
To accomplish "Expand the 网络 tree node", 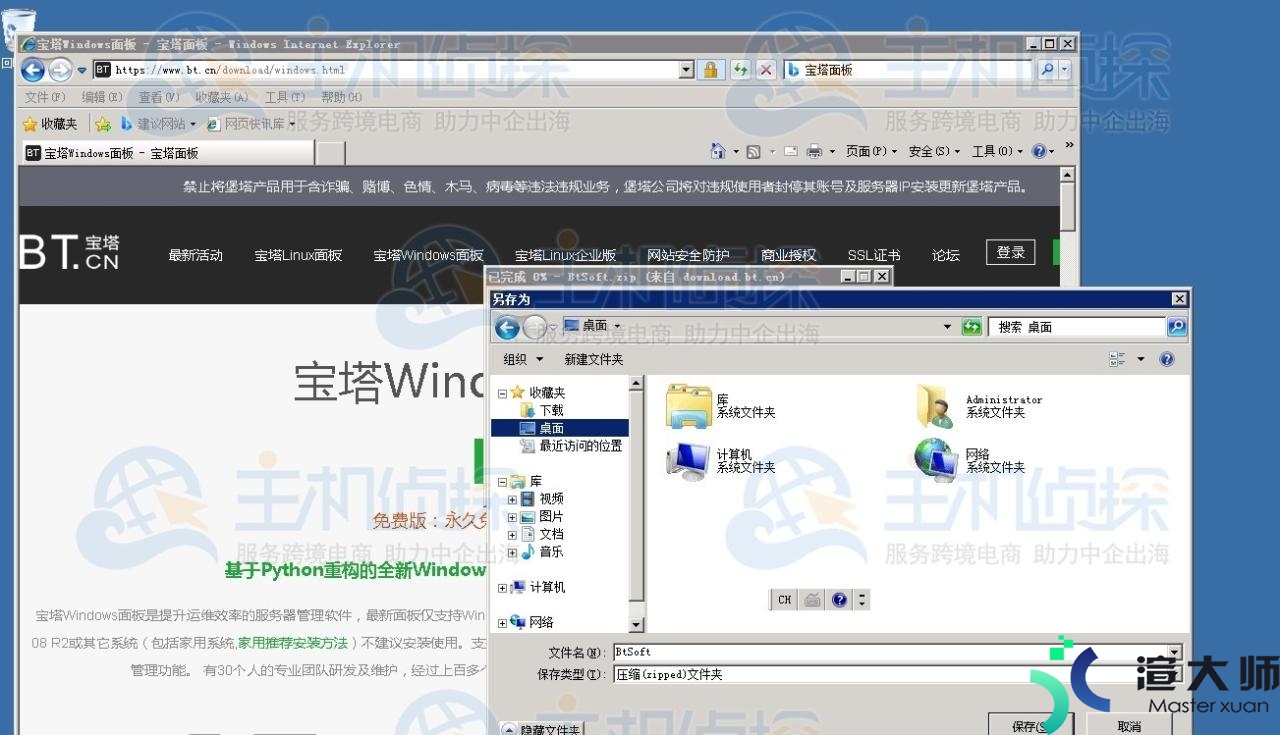I will pyautogui.click(x=502, y=623).
